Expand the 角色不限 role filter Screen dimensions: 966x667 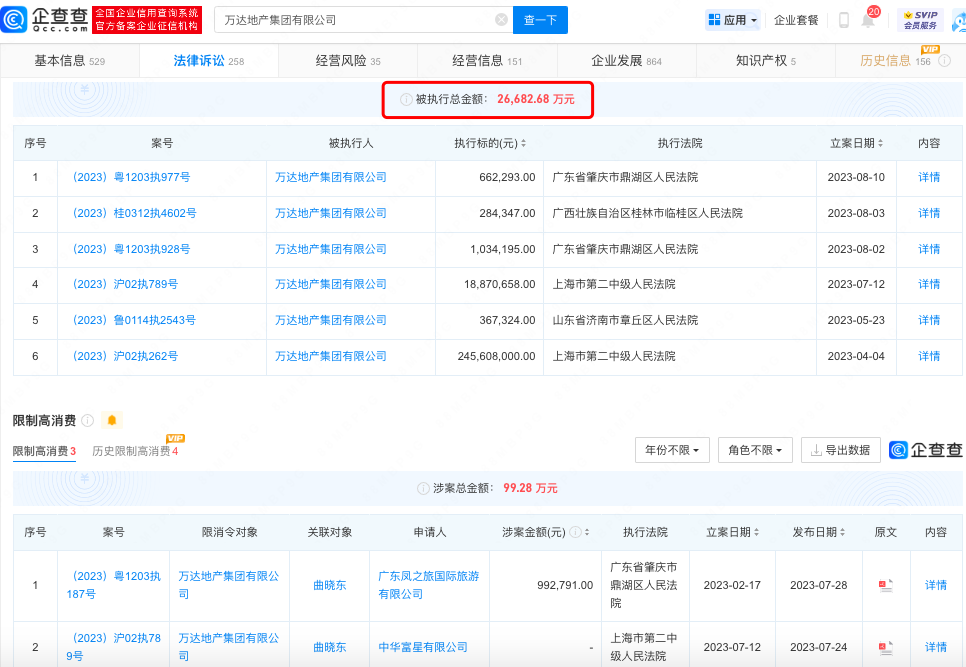point(755,450)
